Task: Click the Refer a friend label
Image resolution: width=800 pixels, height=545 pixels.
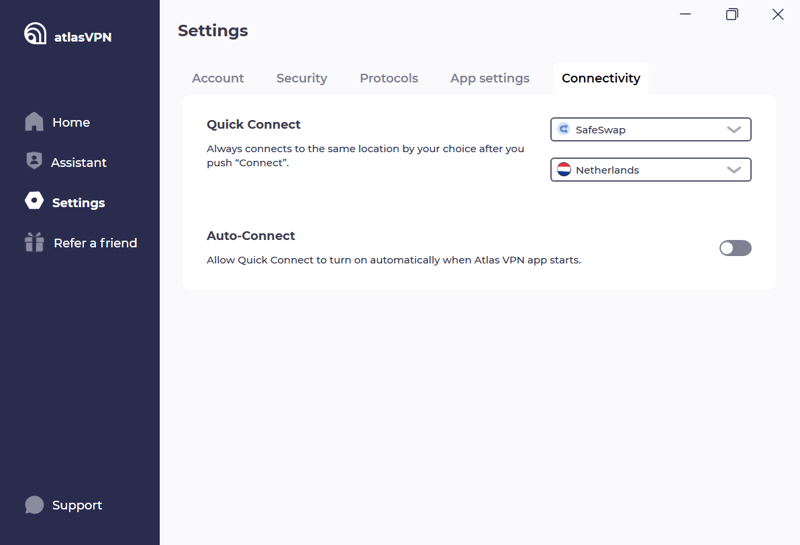Action: pyautogui.click(x=95, y=243)
